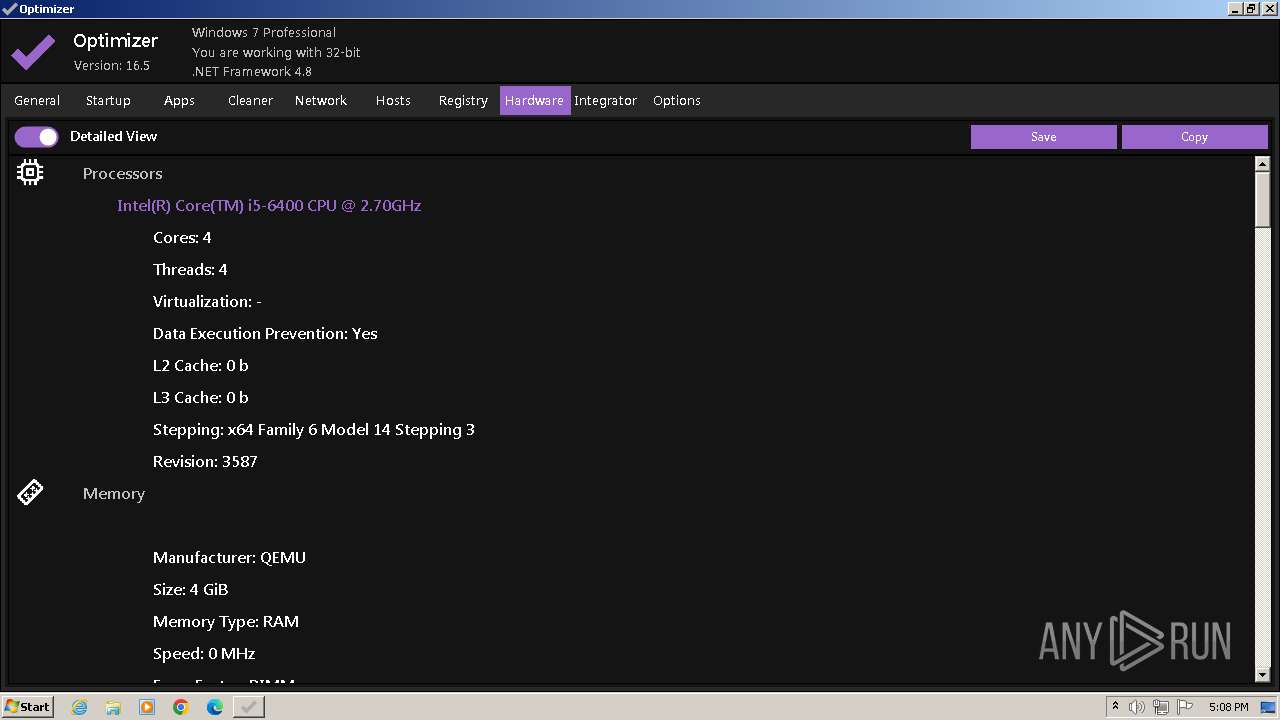This screenshot has width=1280, height=720.
Task: Open the Apps tab
Action: click(x=179, y=101)
